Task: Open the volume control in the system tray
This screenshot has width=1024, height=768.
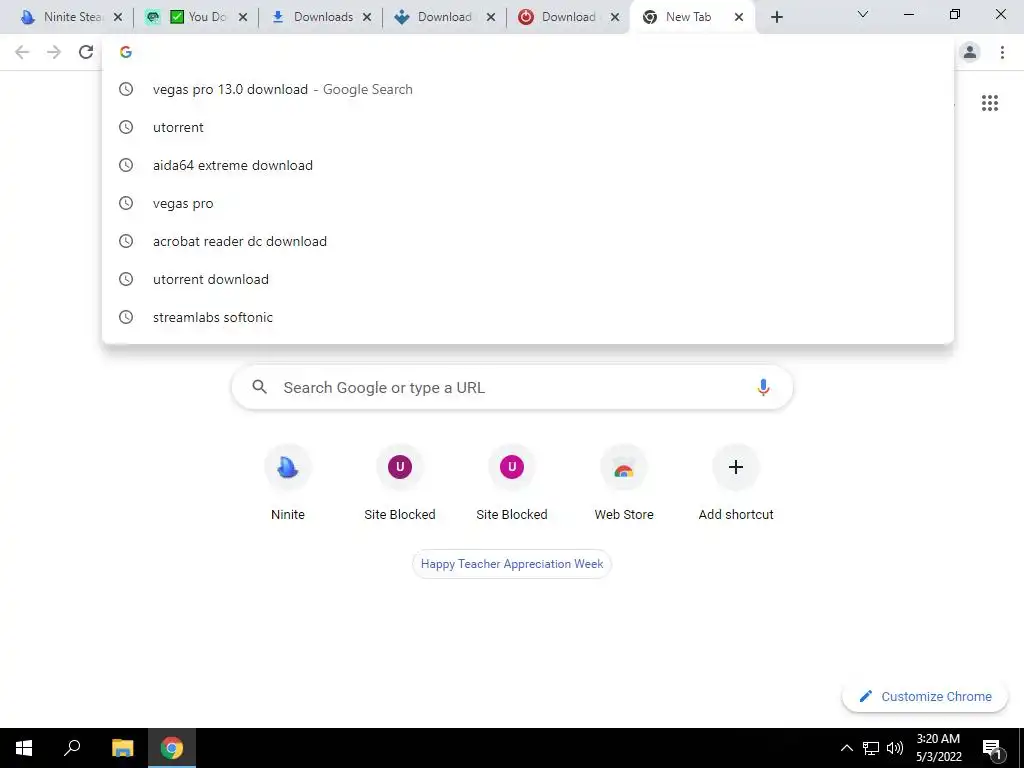Action: (895, 748)
